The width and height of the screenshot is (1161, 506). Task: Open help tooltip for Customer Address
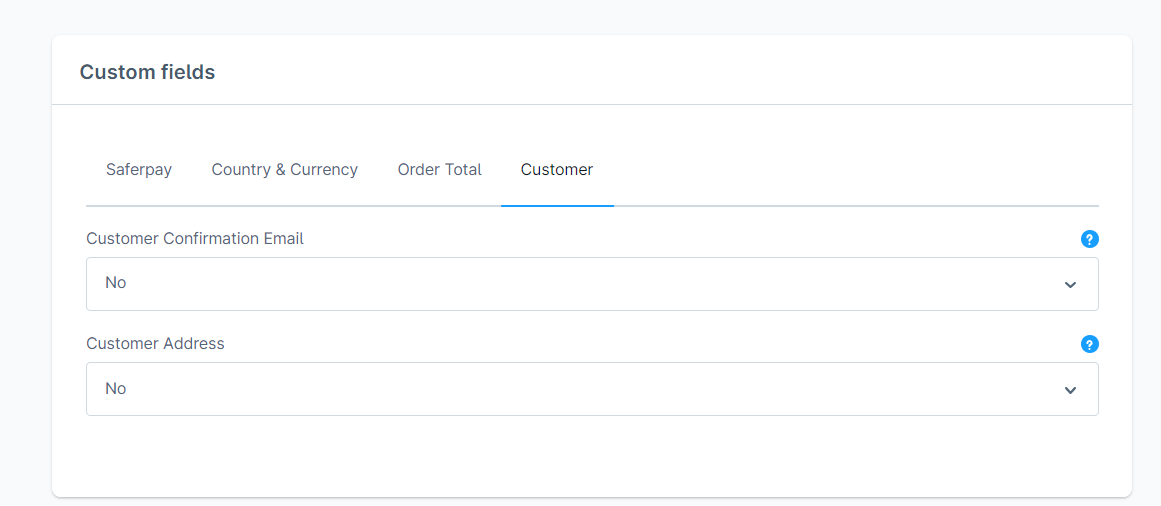tap(1090, 344)
